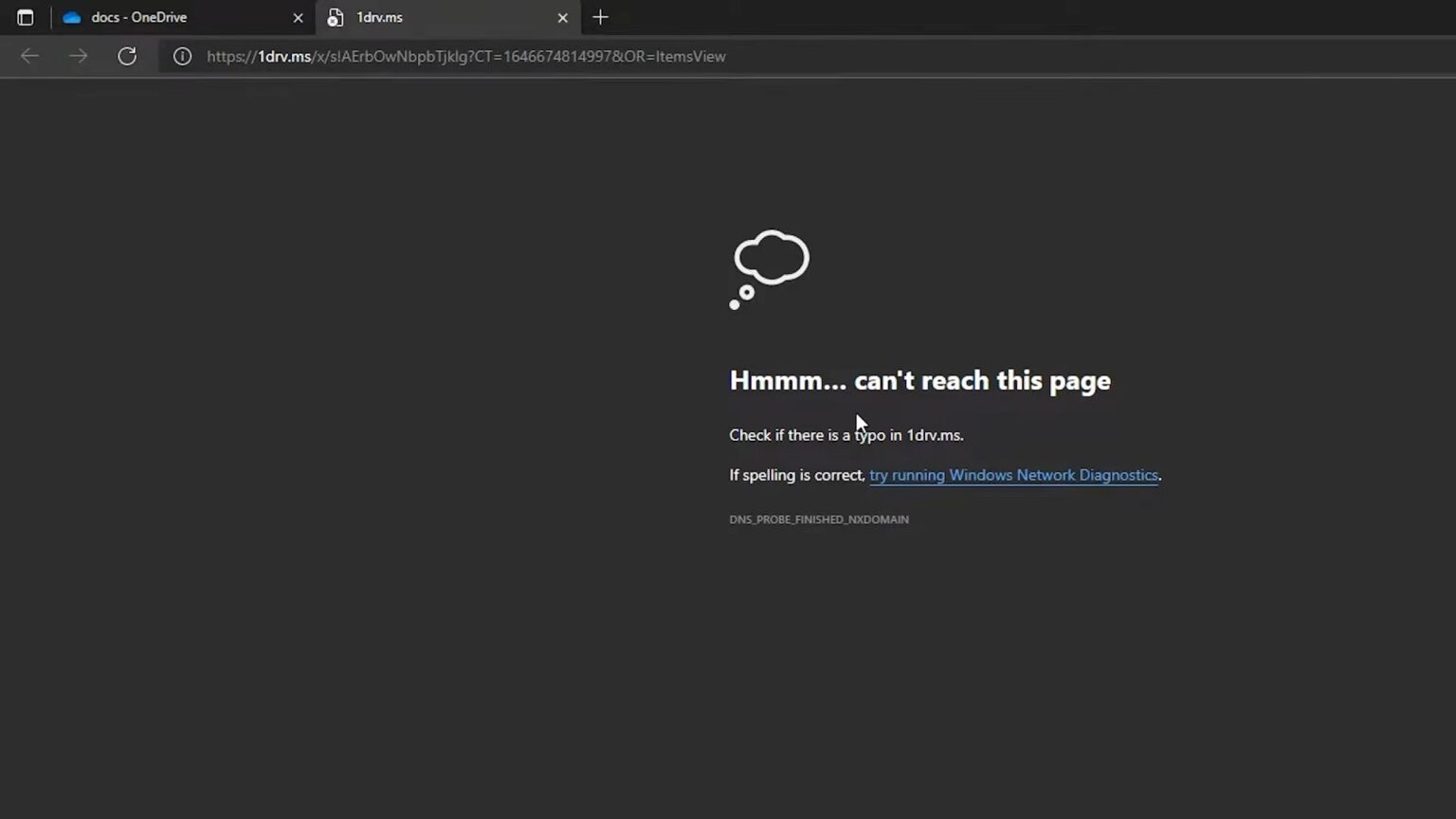Follow the Windows Network Diagnostics link
This screenshot has height=819, width=1456.
(1013, 475)
